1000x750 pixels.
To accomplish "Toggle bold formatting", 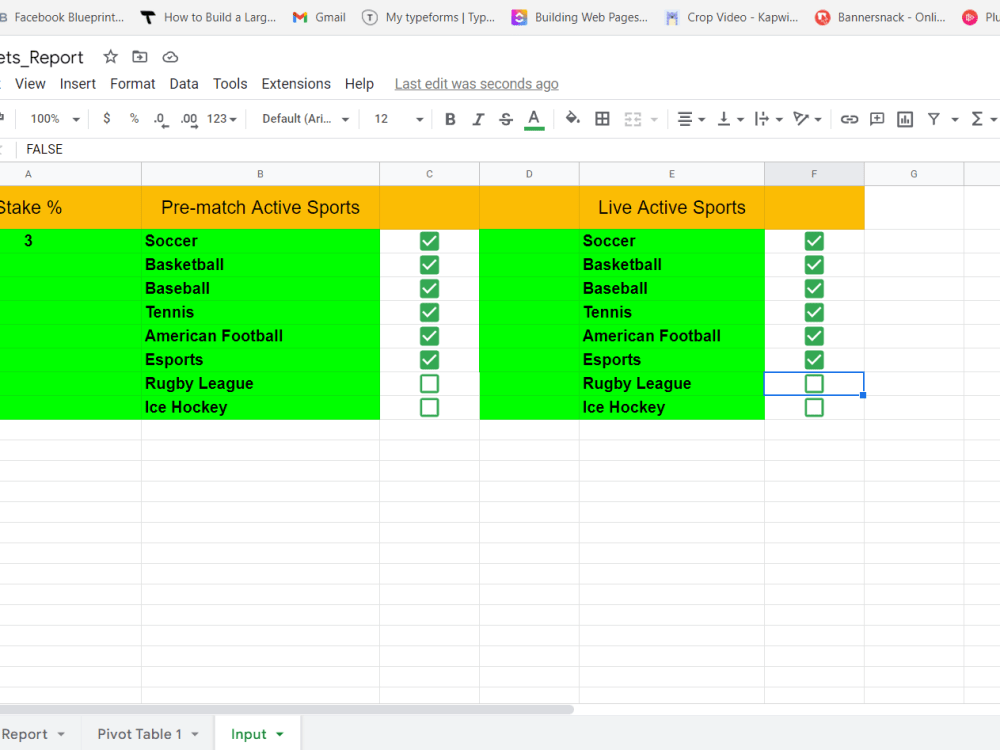I will (x=450, y=119).
